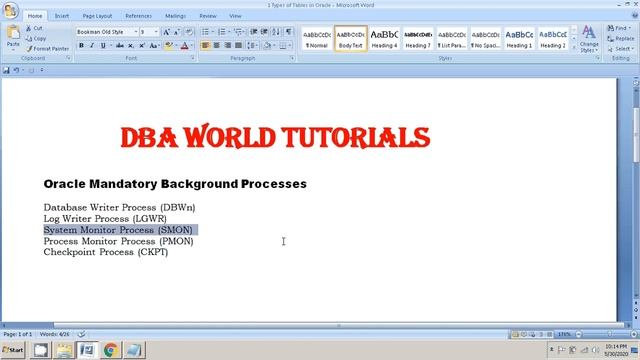Click on line Checkpoint Process (CKPT)
Viewport: 640px width, 360px height.
[x=106, y=252]
